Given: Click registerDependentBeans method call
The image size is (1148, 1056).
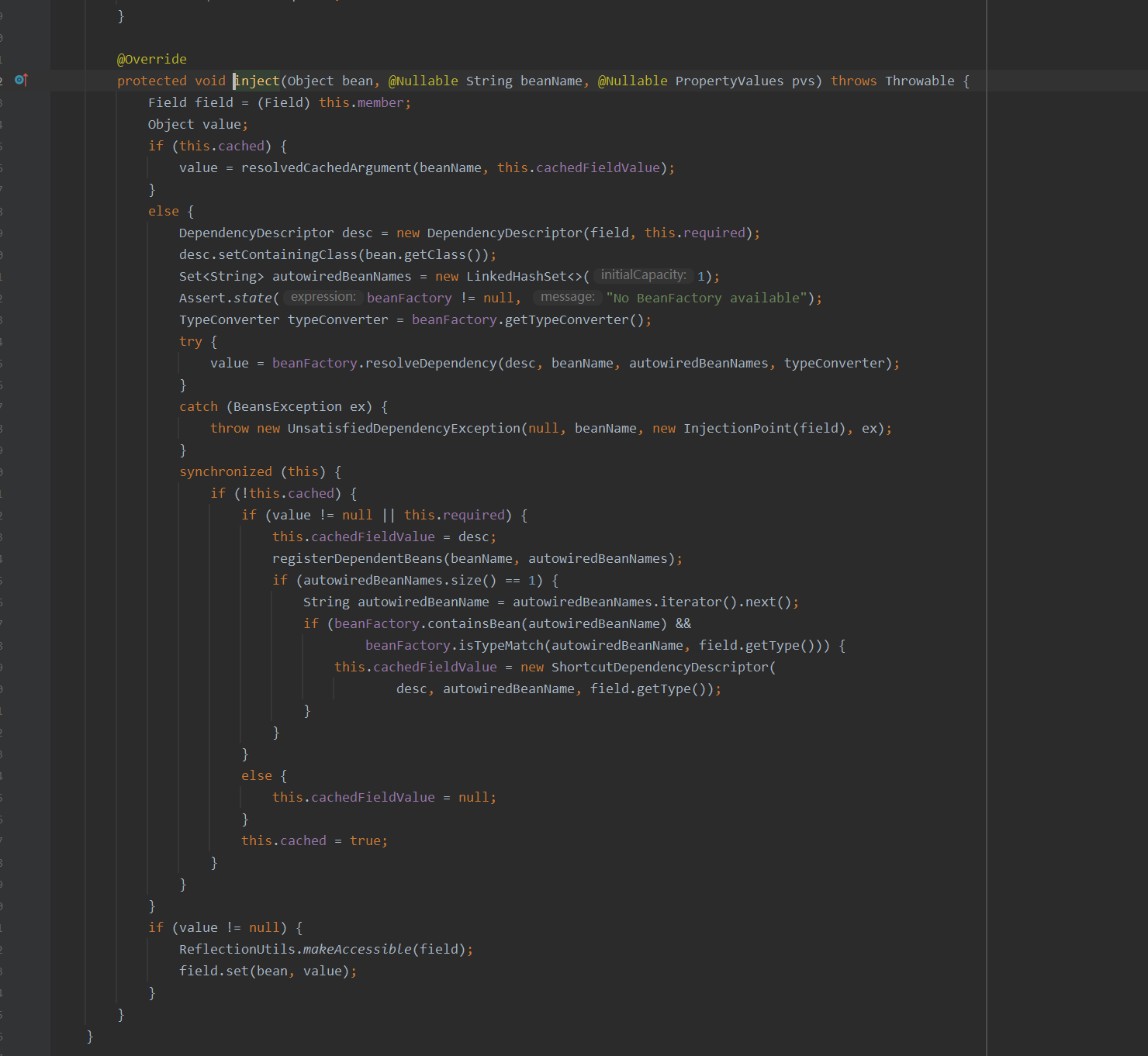Looking at the screenshot, I should (x=358, y=558).
